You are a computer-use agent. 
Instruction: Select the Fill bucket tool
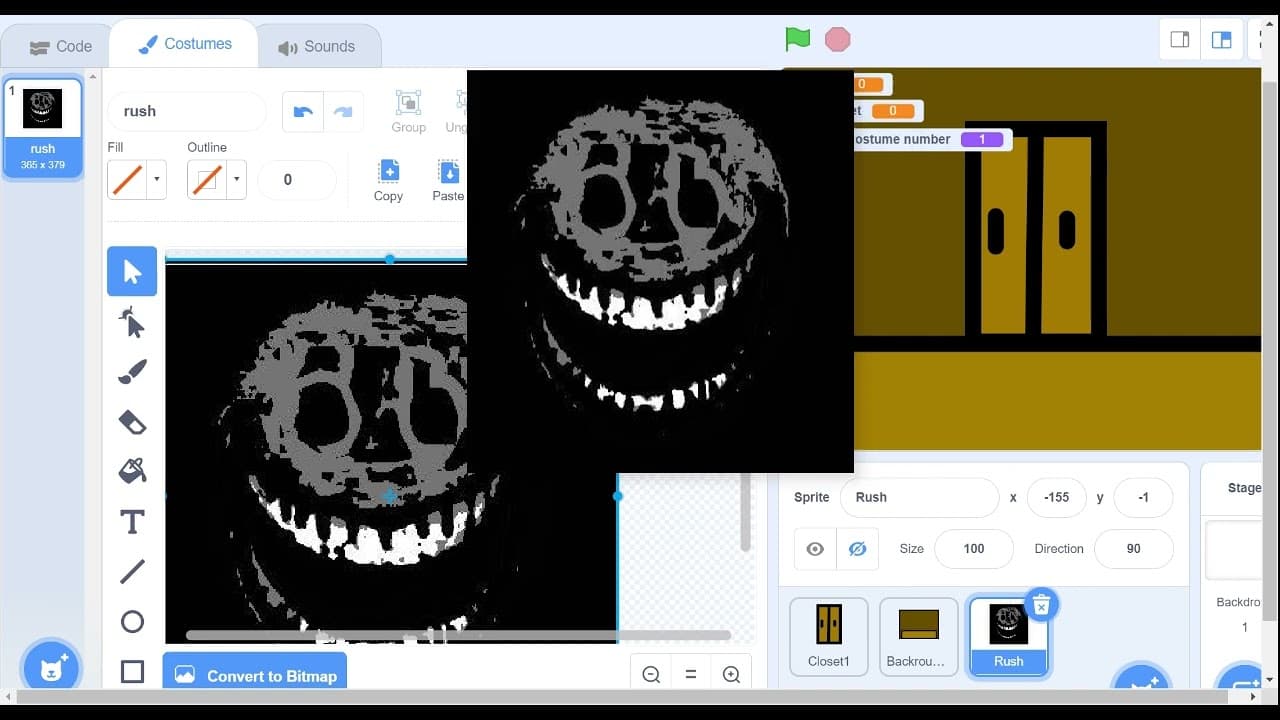pos(132,471)
